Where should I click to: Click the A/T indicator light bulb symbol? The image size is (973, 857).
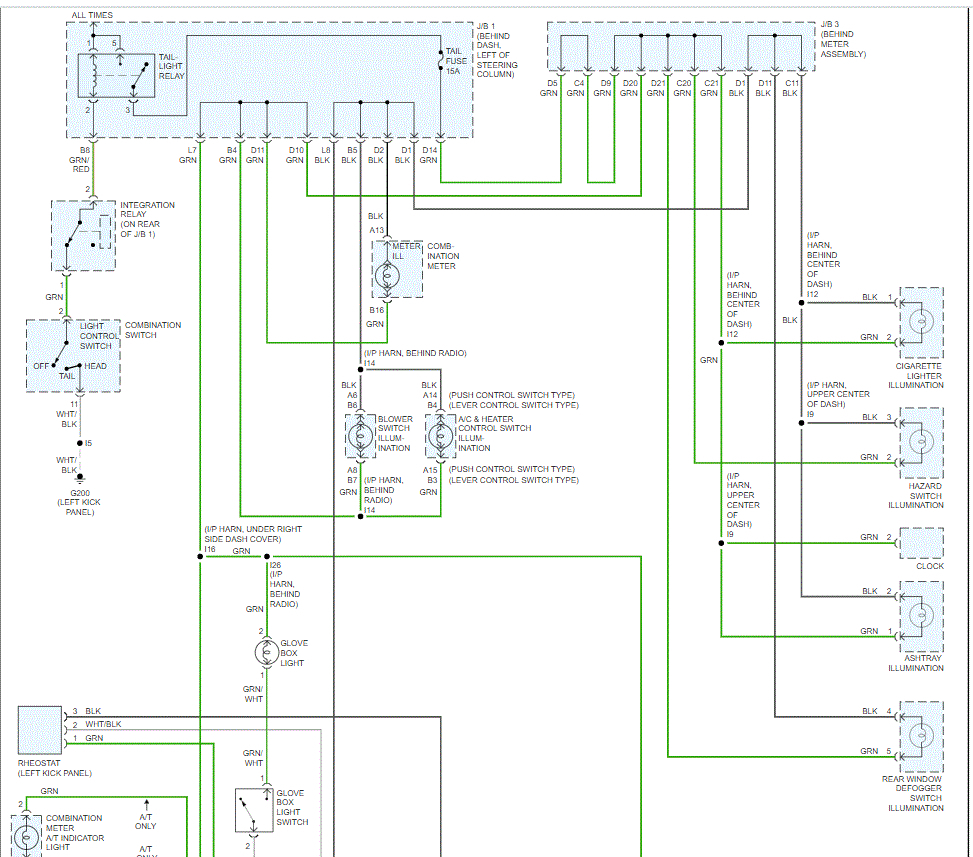pyautogui.click(x=26, y=838)
